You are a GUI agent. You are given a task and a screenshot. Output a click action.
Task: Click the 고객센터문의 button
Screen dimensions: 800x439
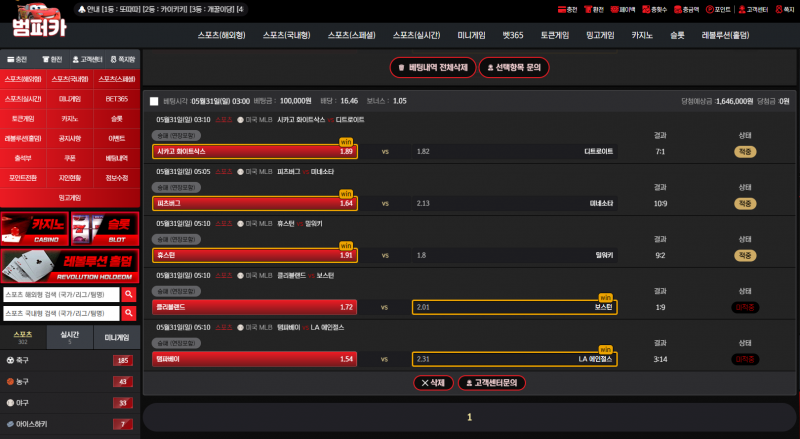[492, 382]
